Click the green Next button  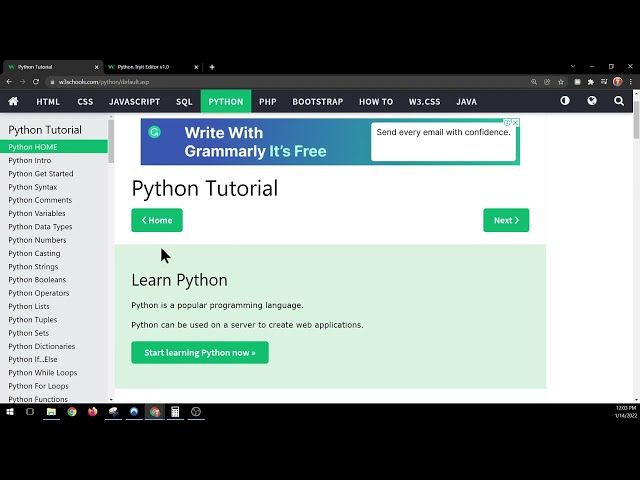click(x=506, y=220)
